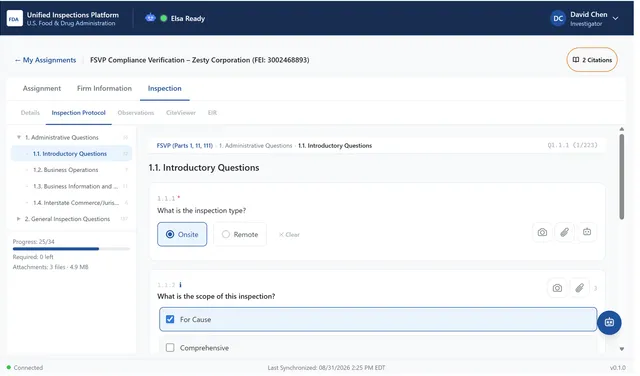Viewport: 640px width, 376px height.
Task: Clear the inspection type answer
Action: [x=289, y=234]
